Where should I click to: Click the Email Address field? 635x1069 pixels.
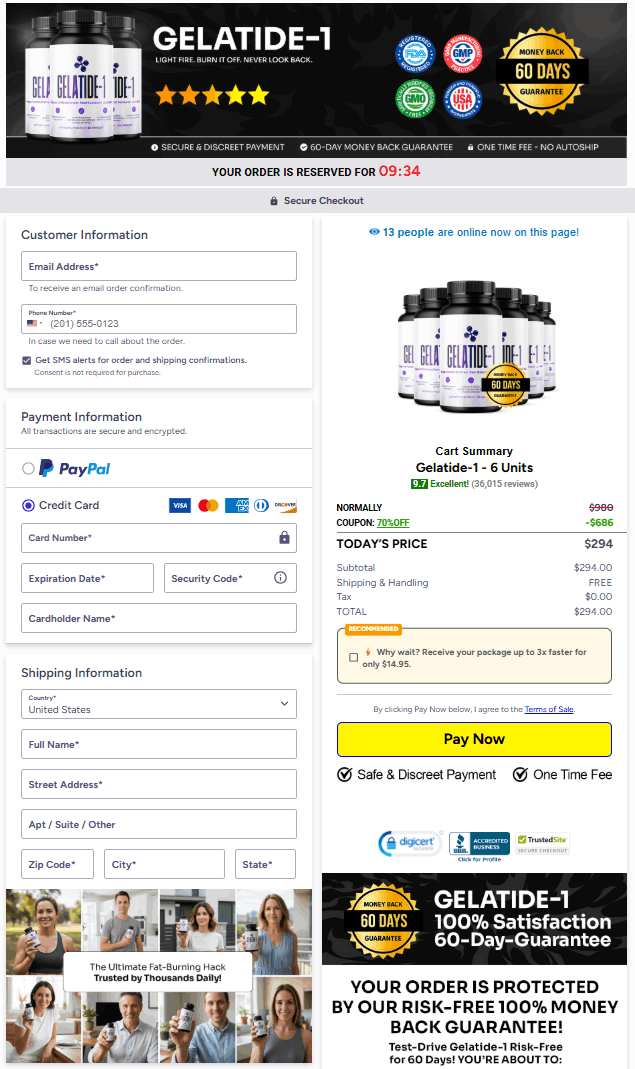(159, 266)
